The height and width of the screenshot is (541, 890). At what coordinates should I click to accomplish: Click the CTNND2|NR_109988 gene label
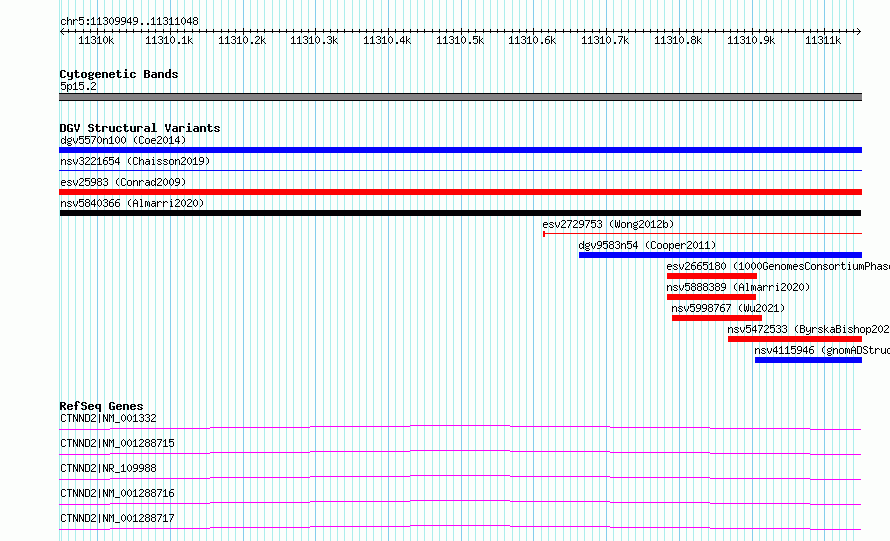coord(108,468)
